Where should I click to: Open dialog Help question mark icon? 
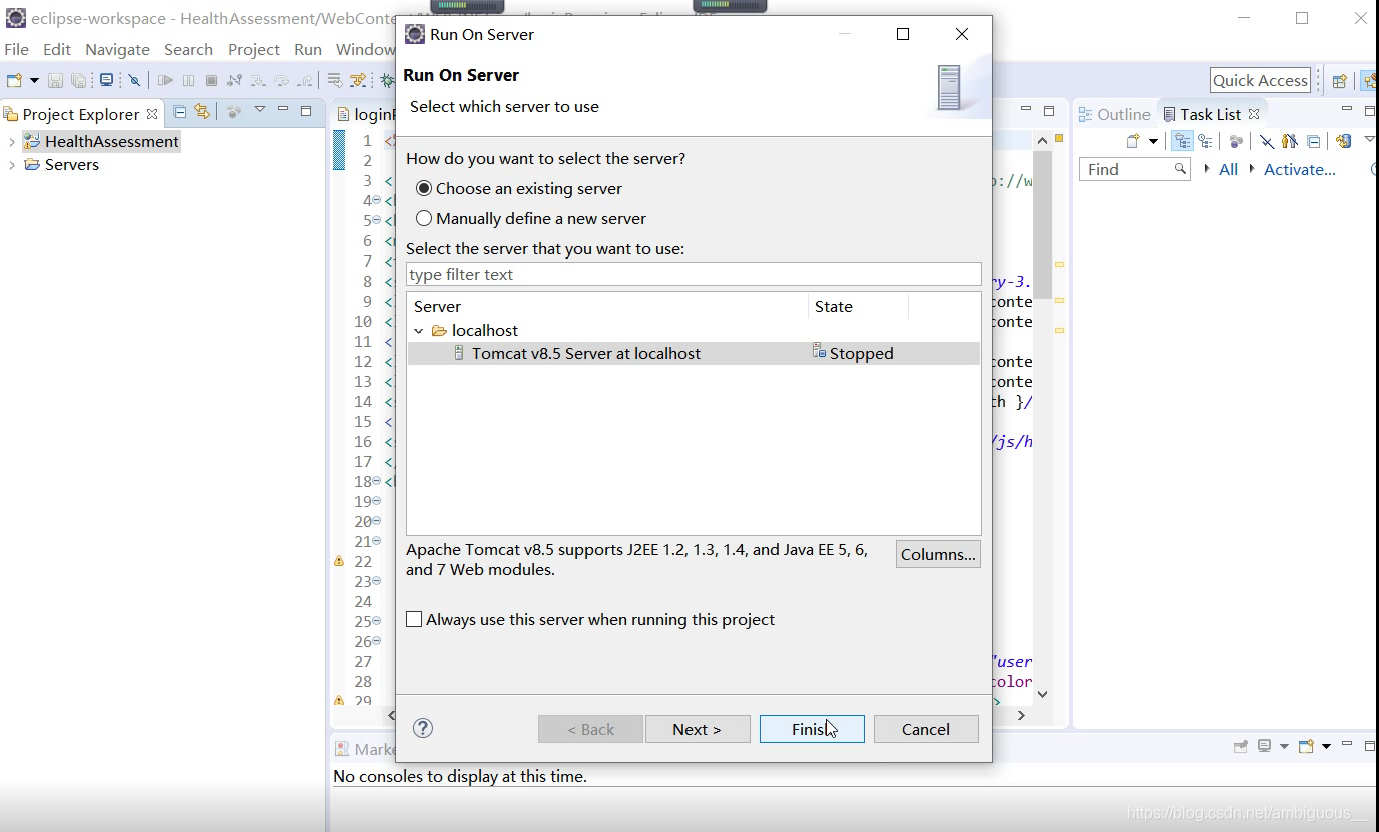tap(423, 728)
